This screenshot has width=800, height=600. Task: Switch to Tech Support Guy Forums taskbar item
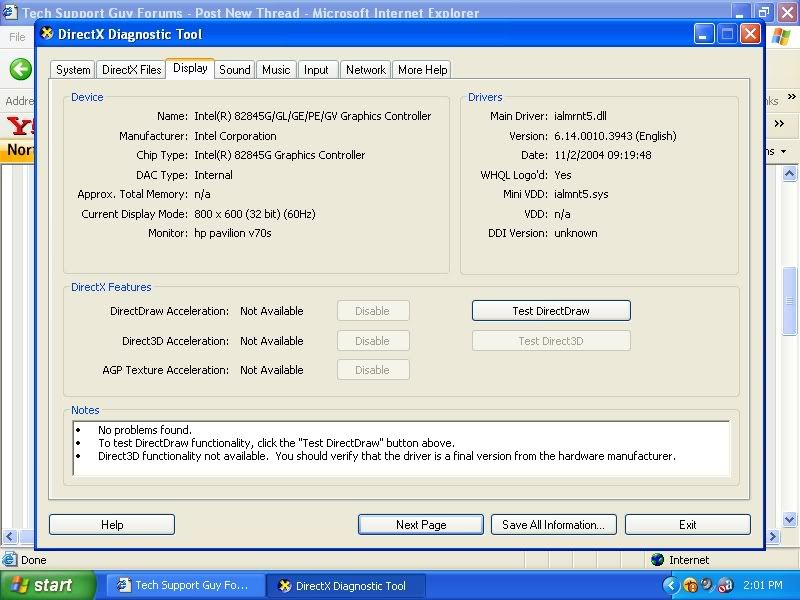pos(186,585)
